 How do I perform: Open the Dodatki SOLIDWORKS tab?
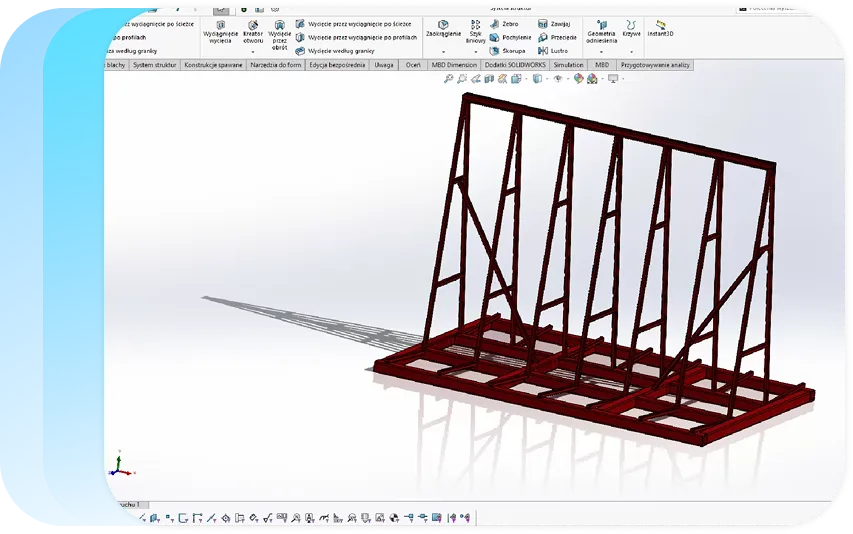(x=515, y=65)
